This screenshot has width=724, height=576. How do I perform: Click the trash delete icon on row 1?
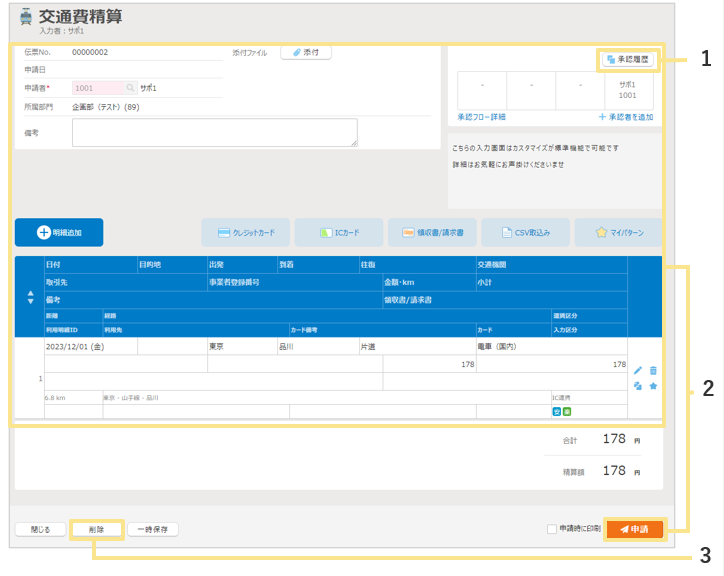[x=653, y=370]
